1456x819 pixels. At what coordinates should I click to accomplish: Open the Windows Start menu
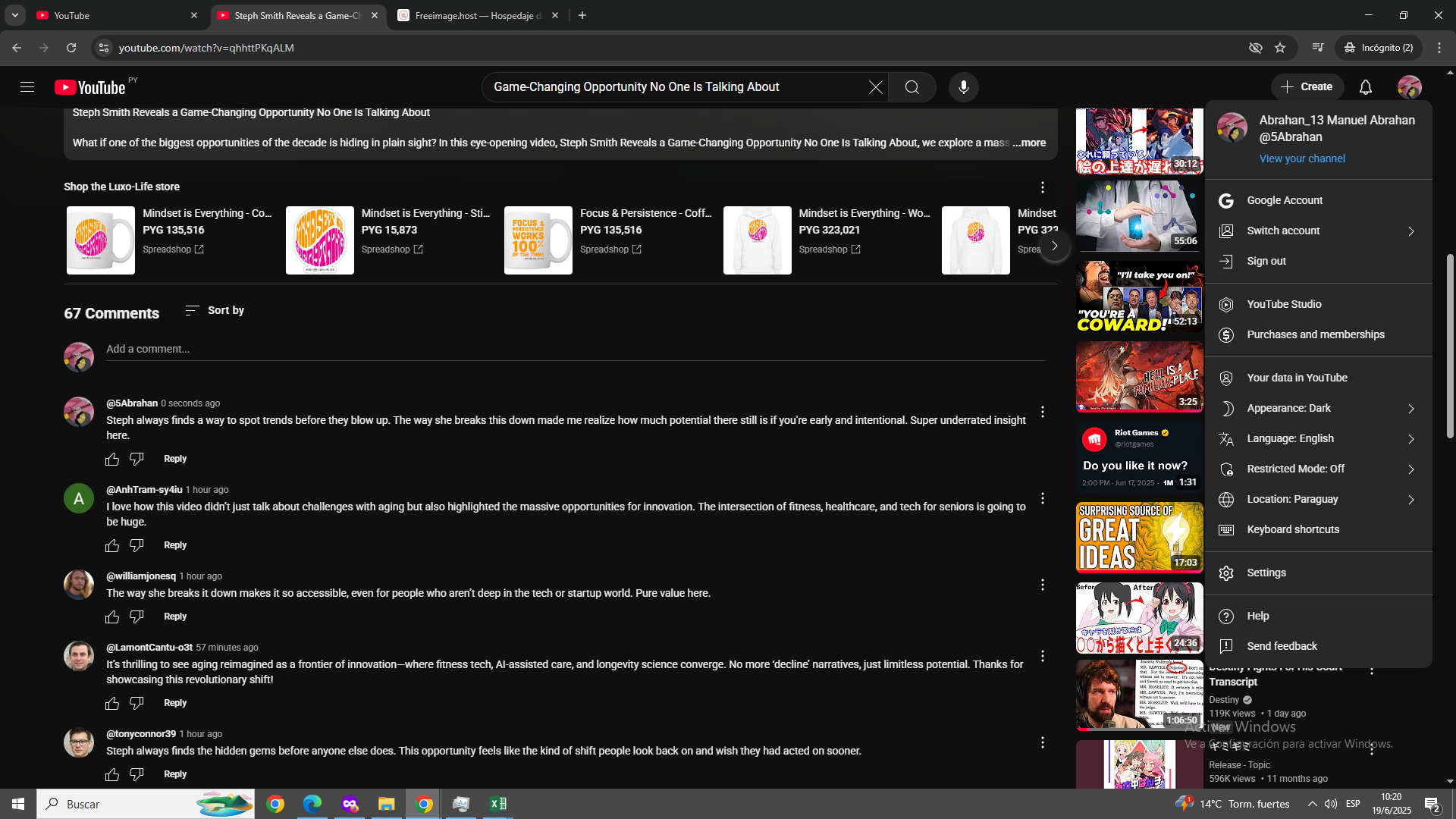18,804
